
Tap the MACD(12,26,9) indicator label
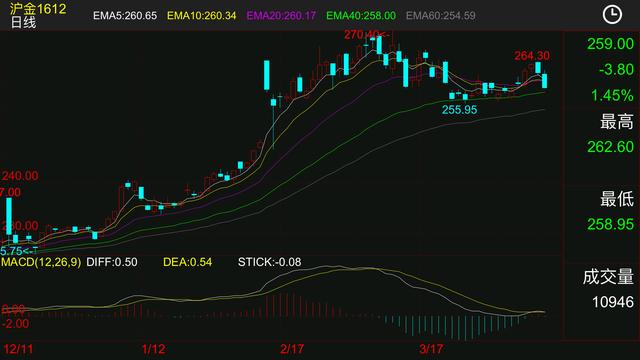(41, 262)
